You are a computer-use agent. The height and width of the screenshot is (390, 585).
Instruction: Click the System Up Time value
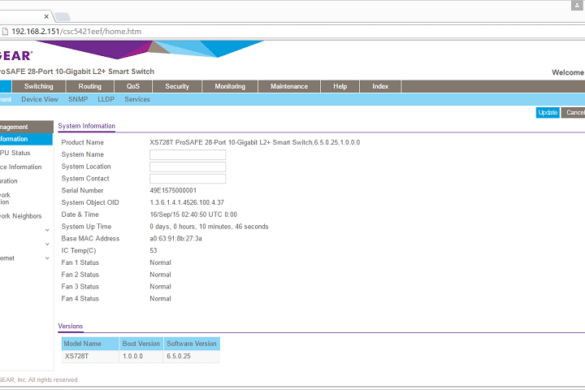pyautogui.click(x=209, y=227)
